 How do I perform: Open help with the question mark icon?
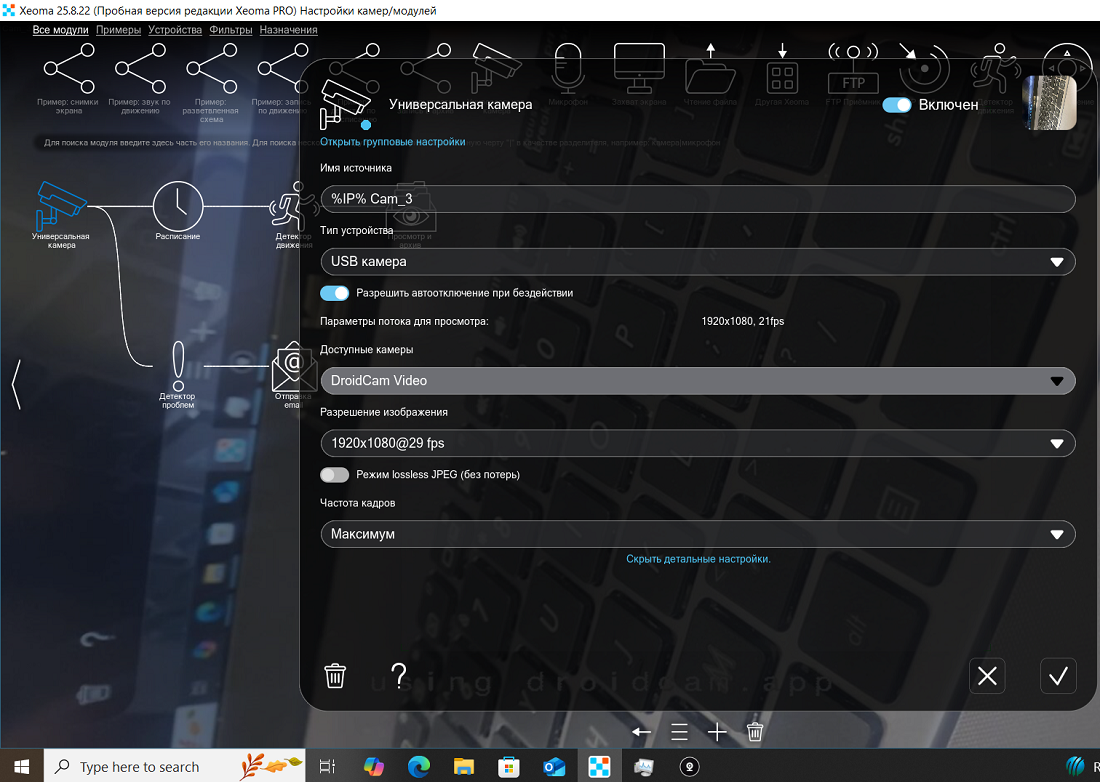pyautogui.click(x=399, y=676)
